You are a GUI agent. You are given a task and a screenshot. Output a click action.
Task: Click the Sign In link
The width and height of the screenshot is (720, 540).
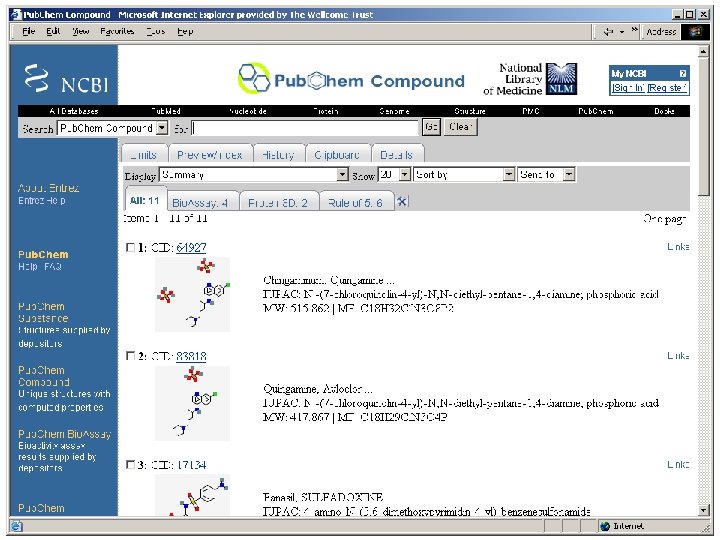(629, 87)
